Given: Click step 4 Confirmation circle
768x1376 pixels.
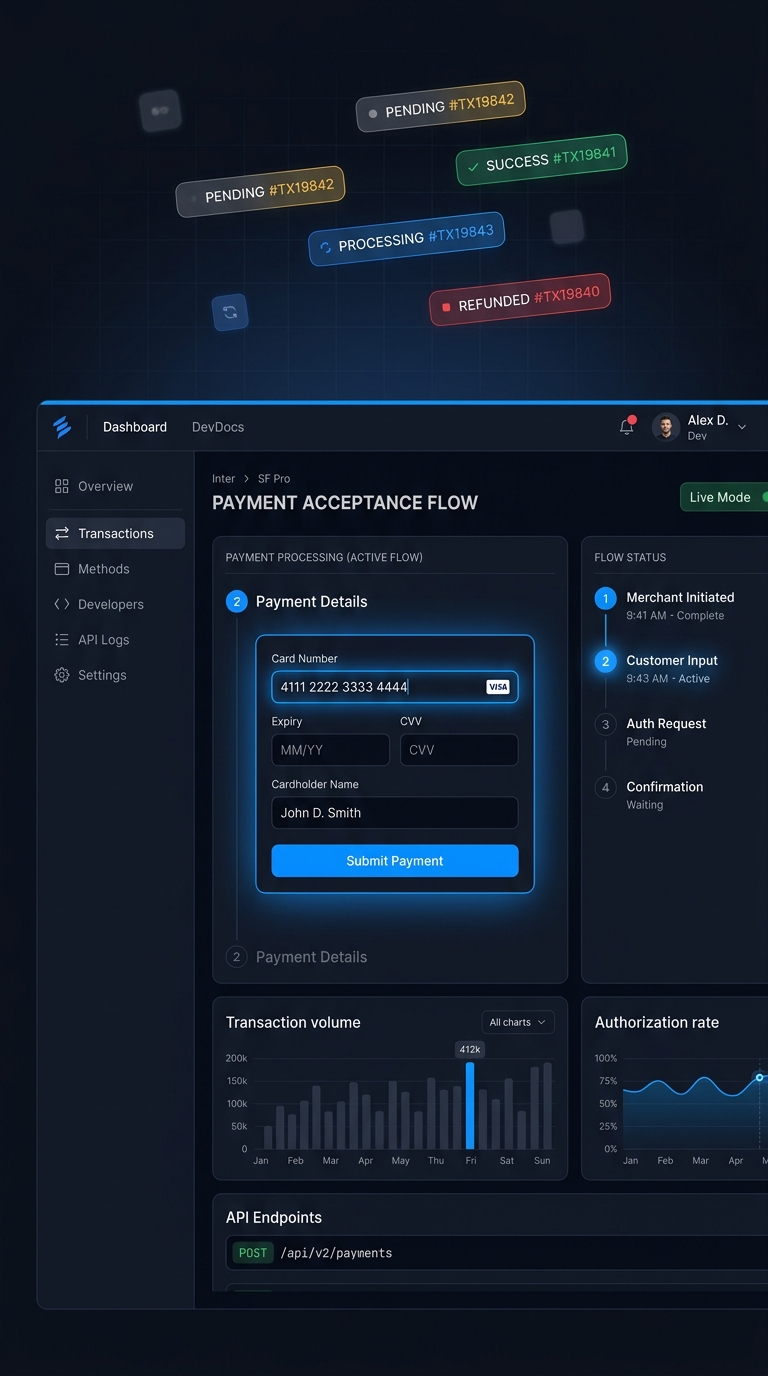Looking at the screenshot, I should [x=605, y=787].
